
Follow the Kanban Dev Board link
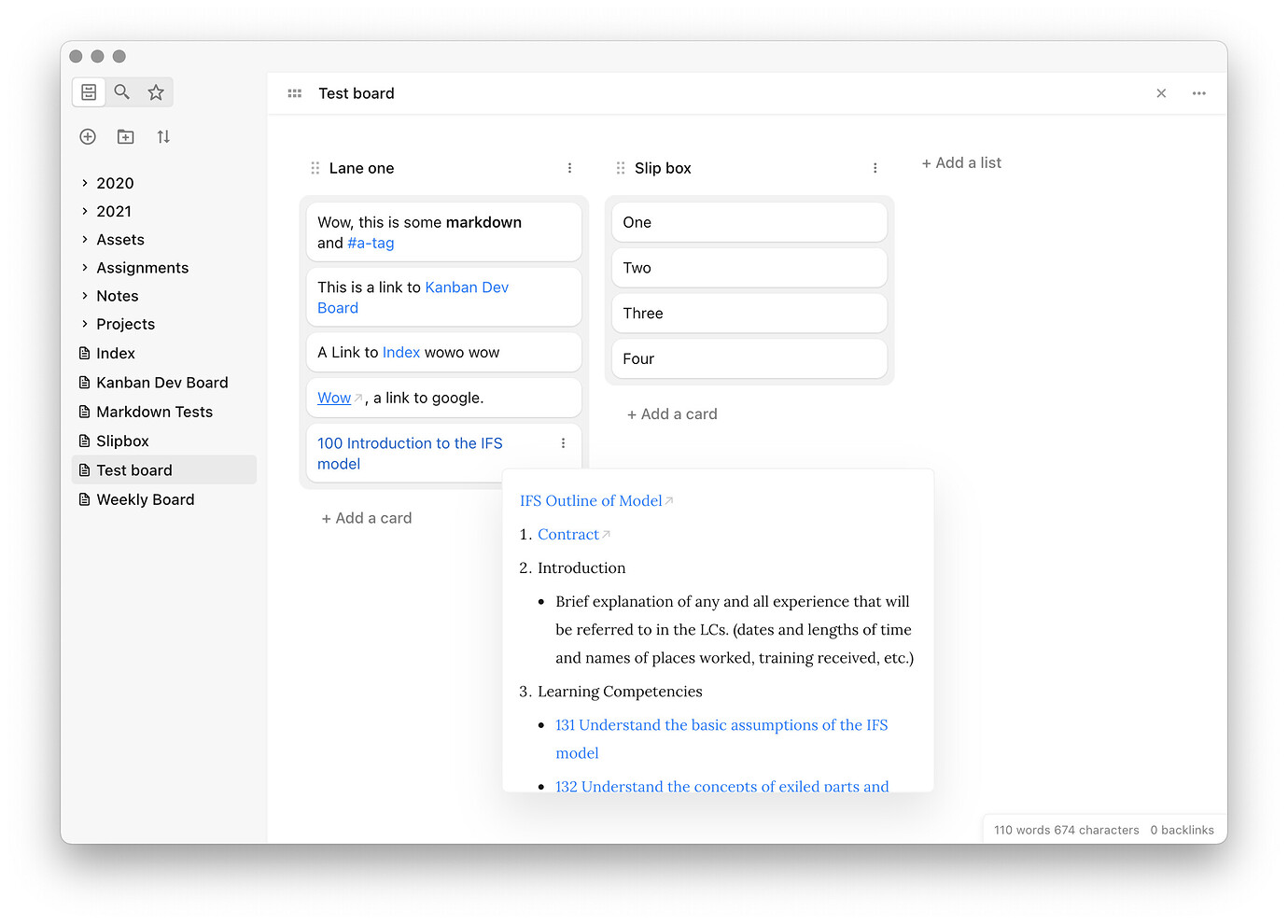coord(466,287)
